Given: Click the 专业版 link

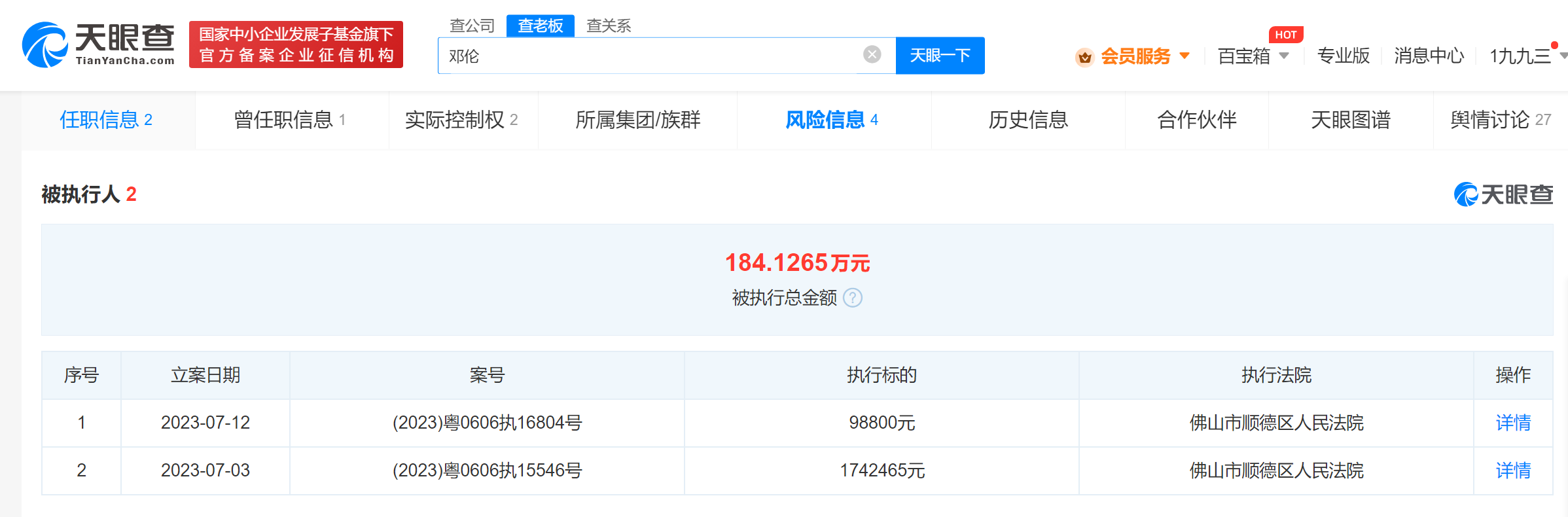Looking at the screenshot, I should pyautogui.click(x=1343, y=56).
